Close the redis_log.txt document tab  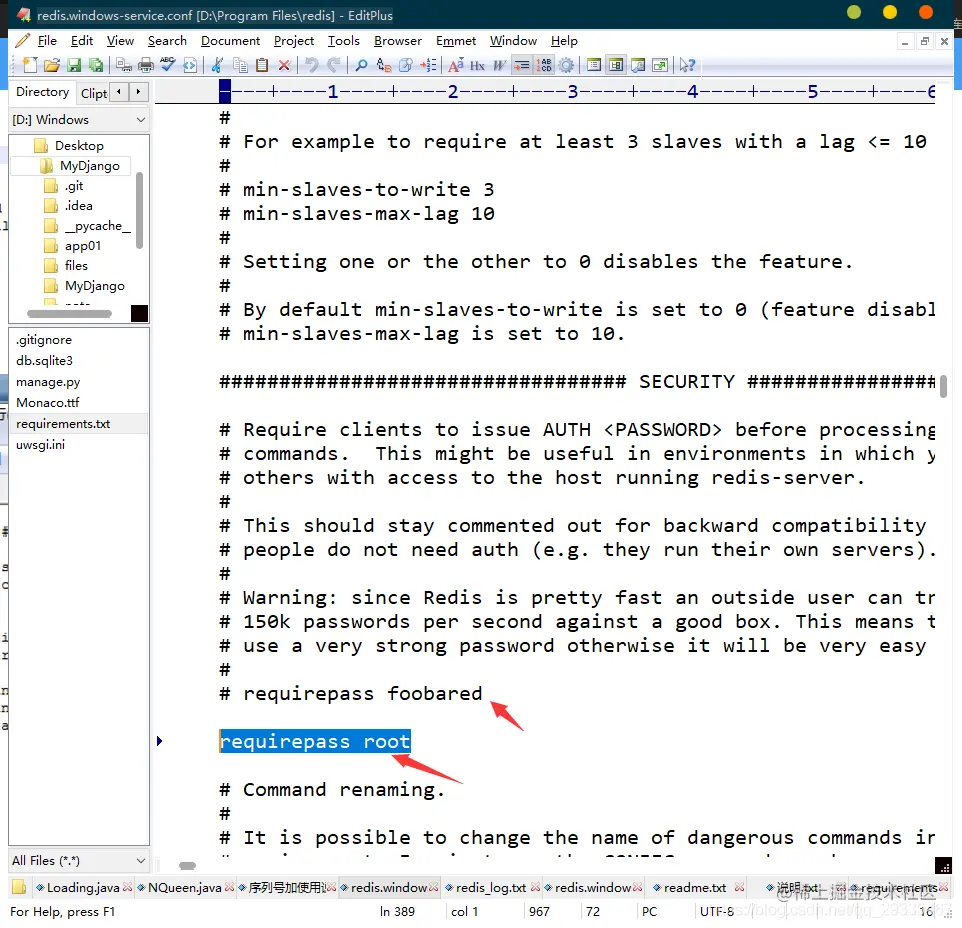535,887
